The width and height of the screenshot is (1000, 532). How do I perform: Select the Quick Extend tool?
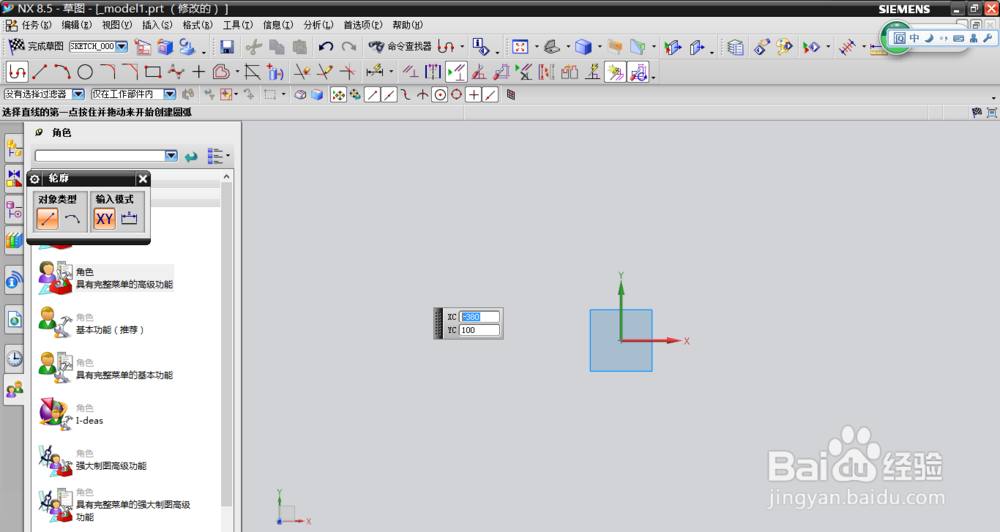325,72
